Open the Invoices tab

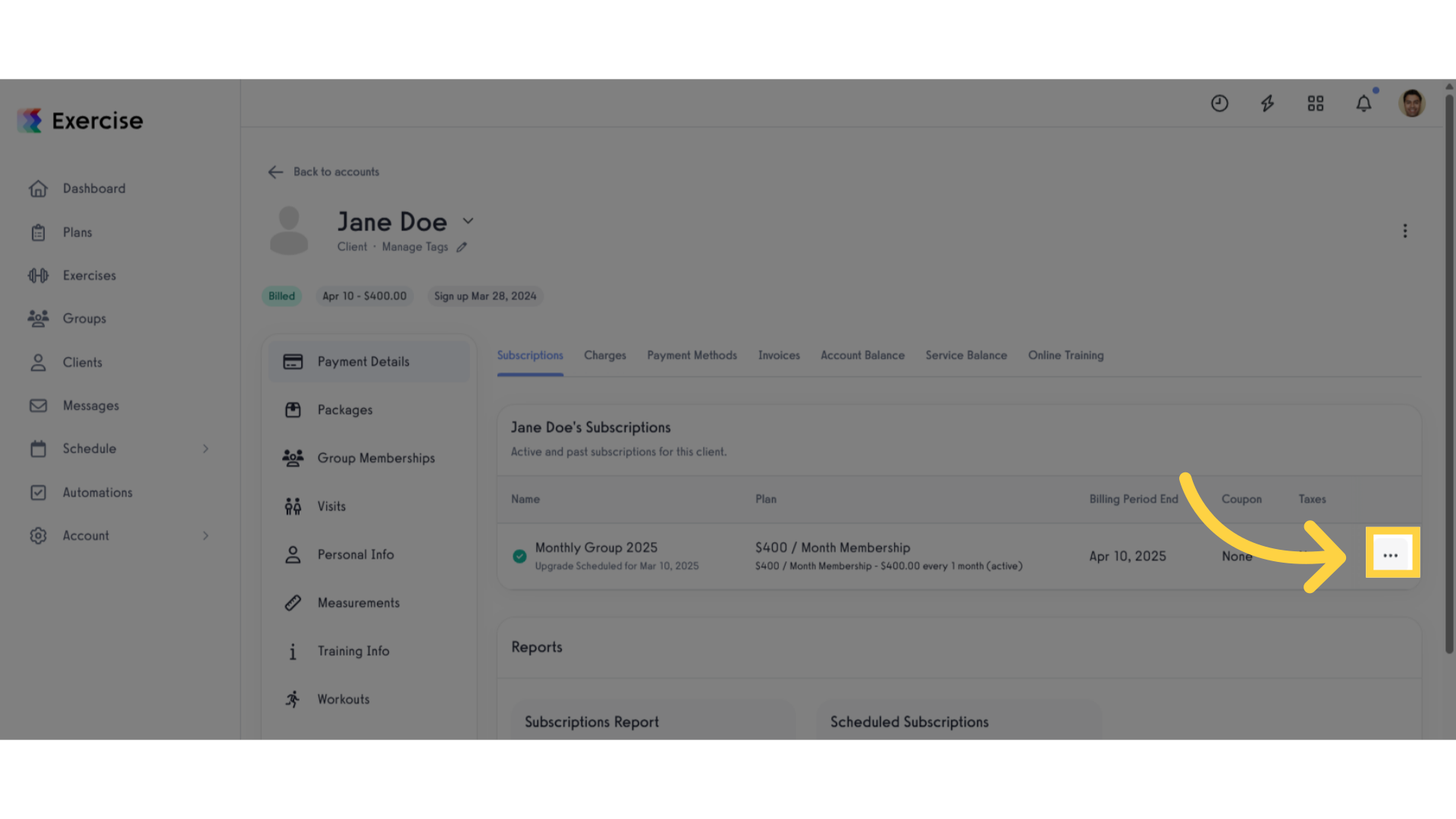[x=779, y=356]
